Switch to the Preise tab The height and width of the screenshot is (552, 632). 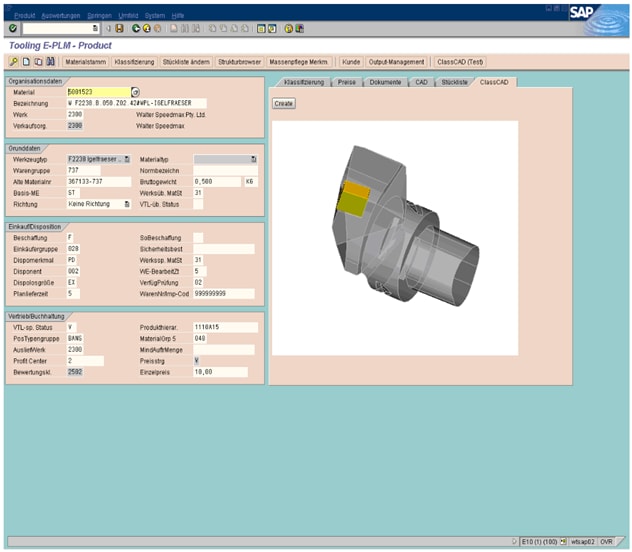click(x=347, y=82)
